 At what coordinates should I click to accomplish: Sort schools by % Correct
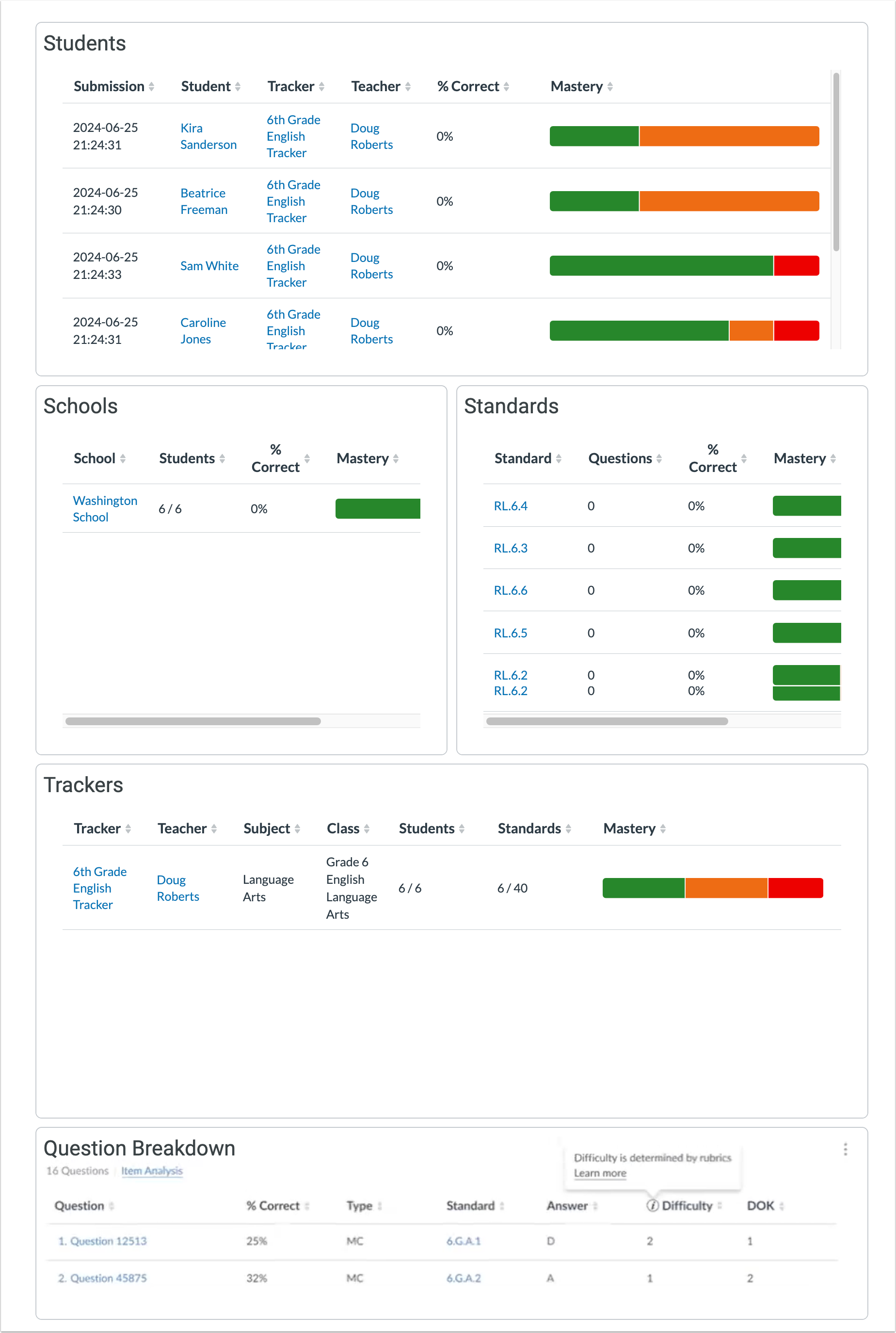[x=307, y=458]
